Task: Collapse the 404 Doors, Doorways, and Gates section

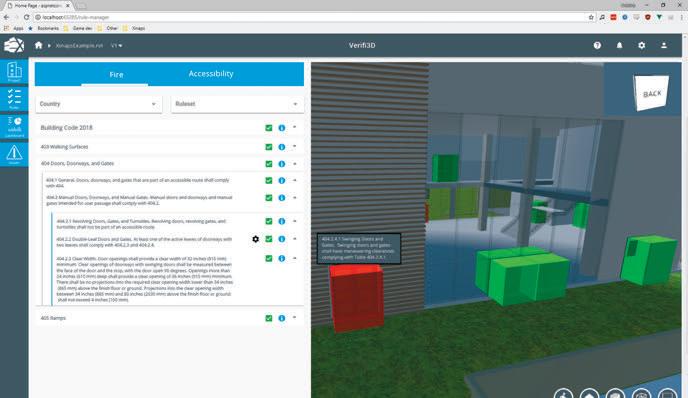Action: tap(295, 164)
